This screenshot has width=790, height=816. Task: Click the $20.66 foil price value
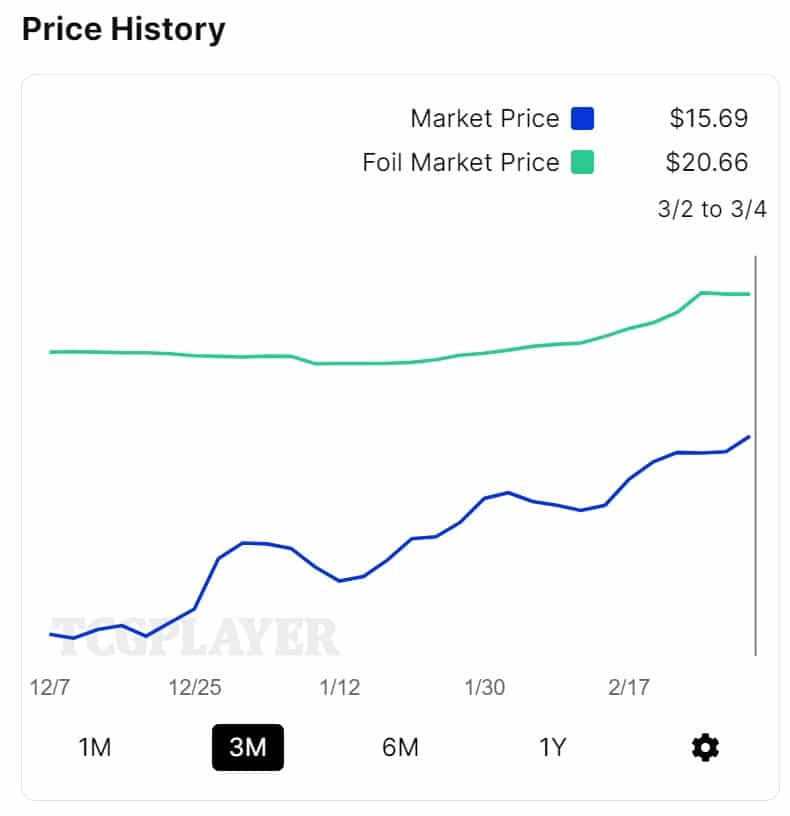pos(708,162)
